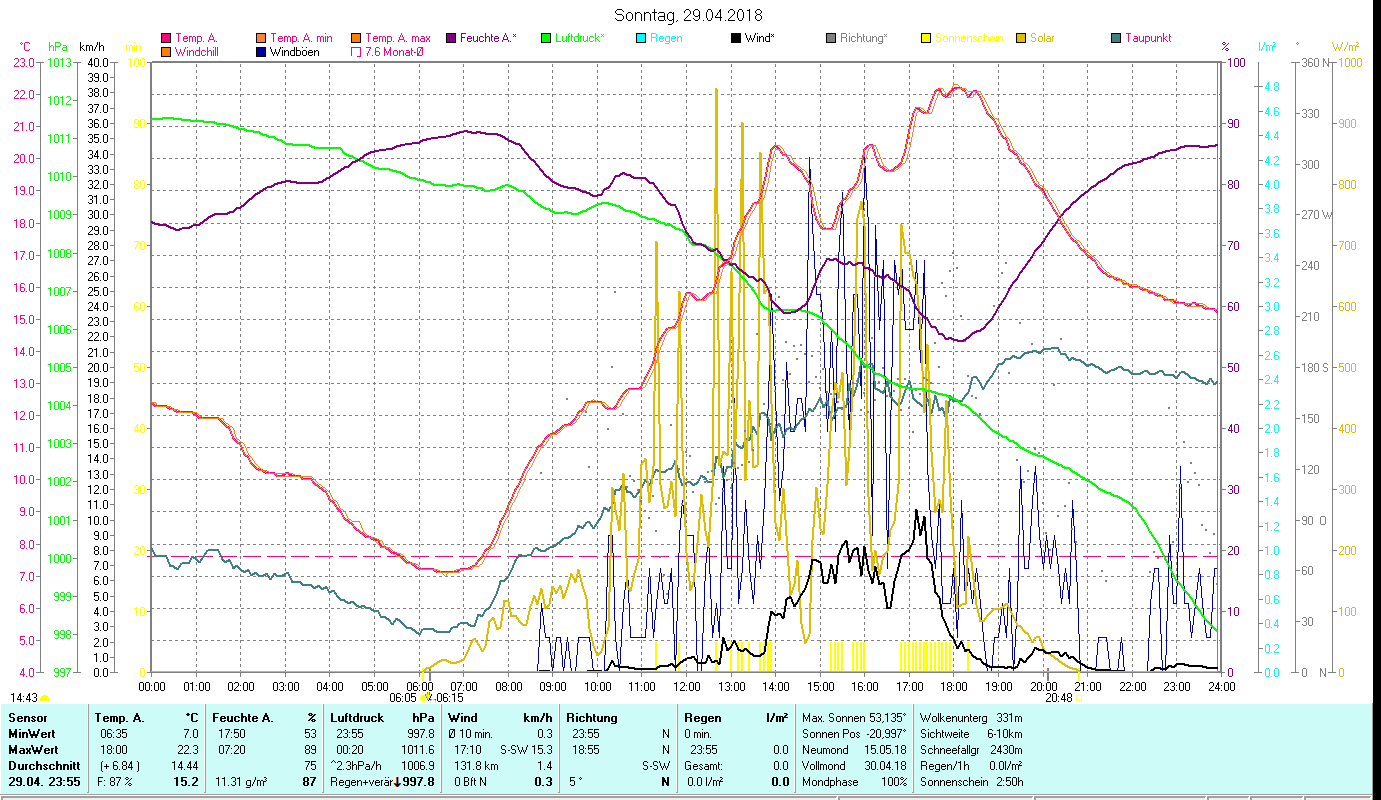Click the purple Feuchte A.* legend swatch

pos(450,39)
